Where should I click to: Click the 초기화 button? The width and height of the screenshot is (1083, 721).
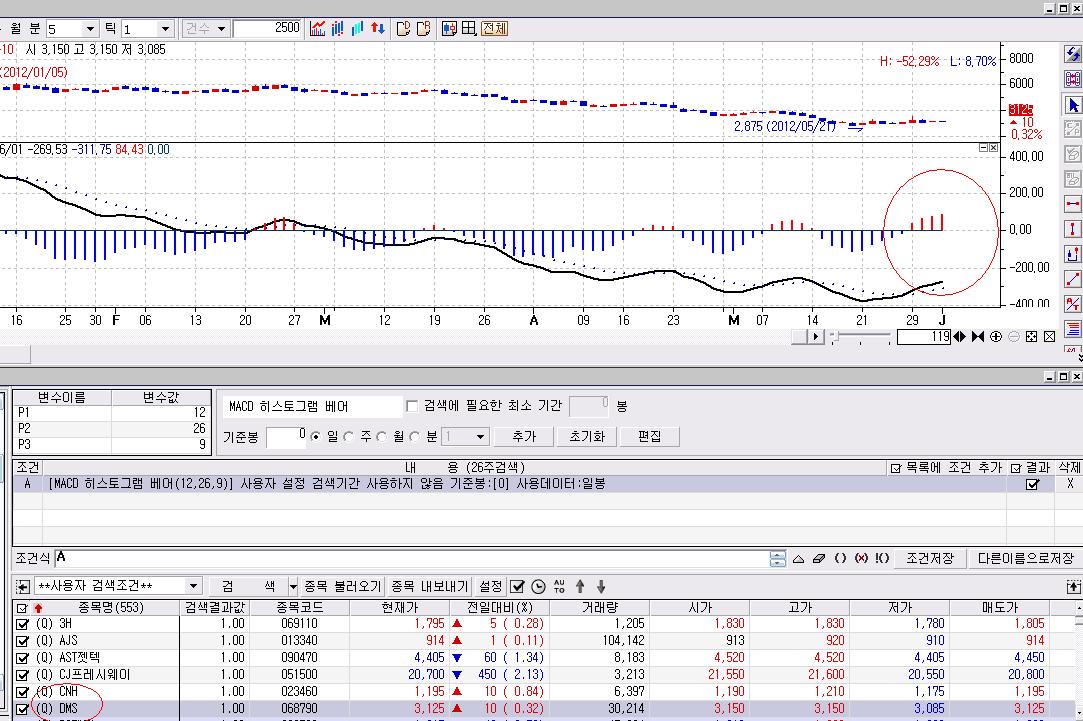click(x=587, y=436)
